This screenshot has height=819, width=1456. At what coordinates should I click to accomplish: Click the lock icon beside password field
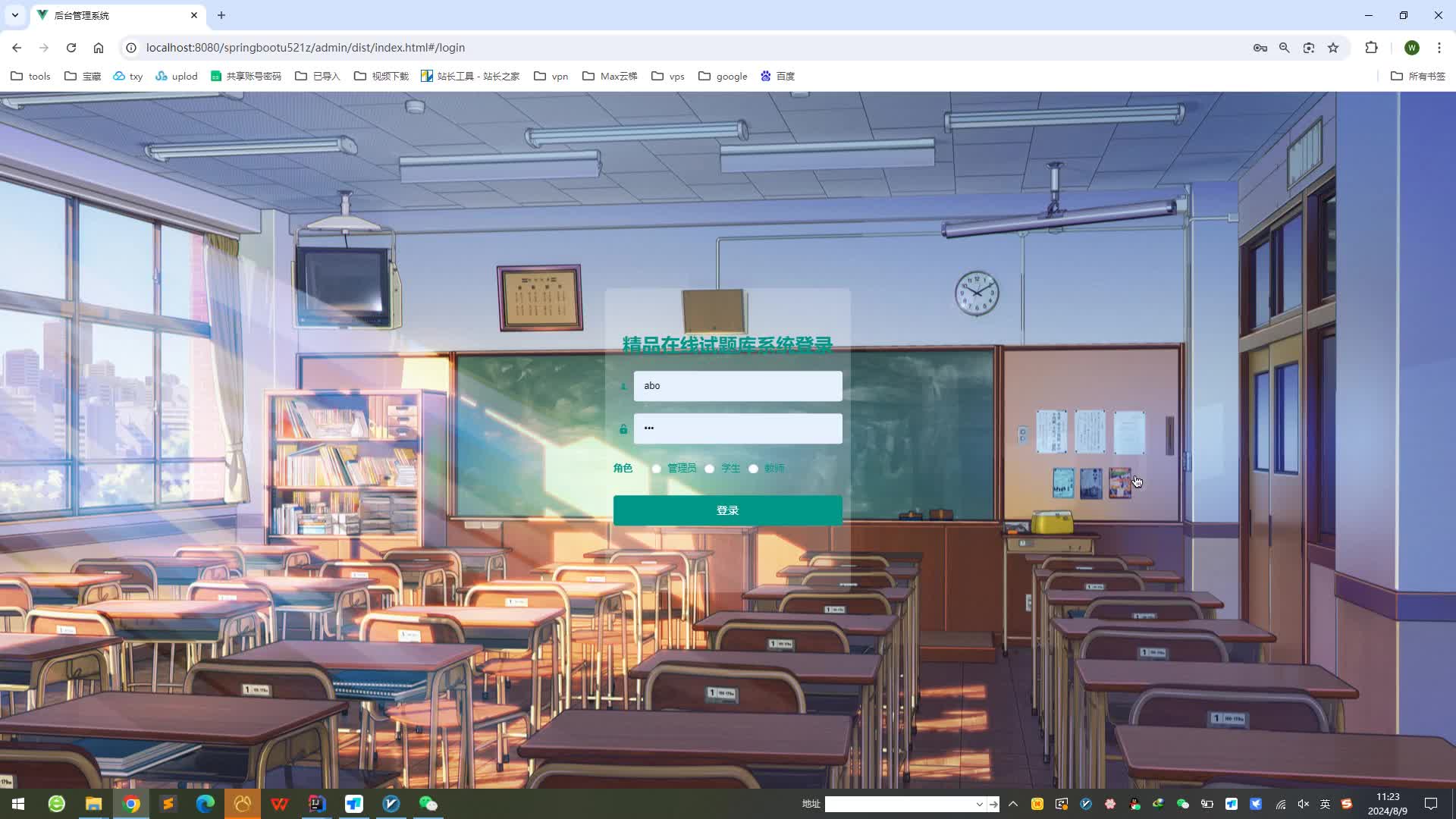623,429
